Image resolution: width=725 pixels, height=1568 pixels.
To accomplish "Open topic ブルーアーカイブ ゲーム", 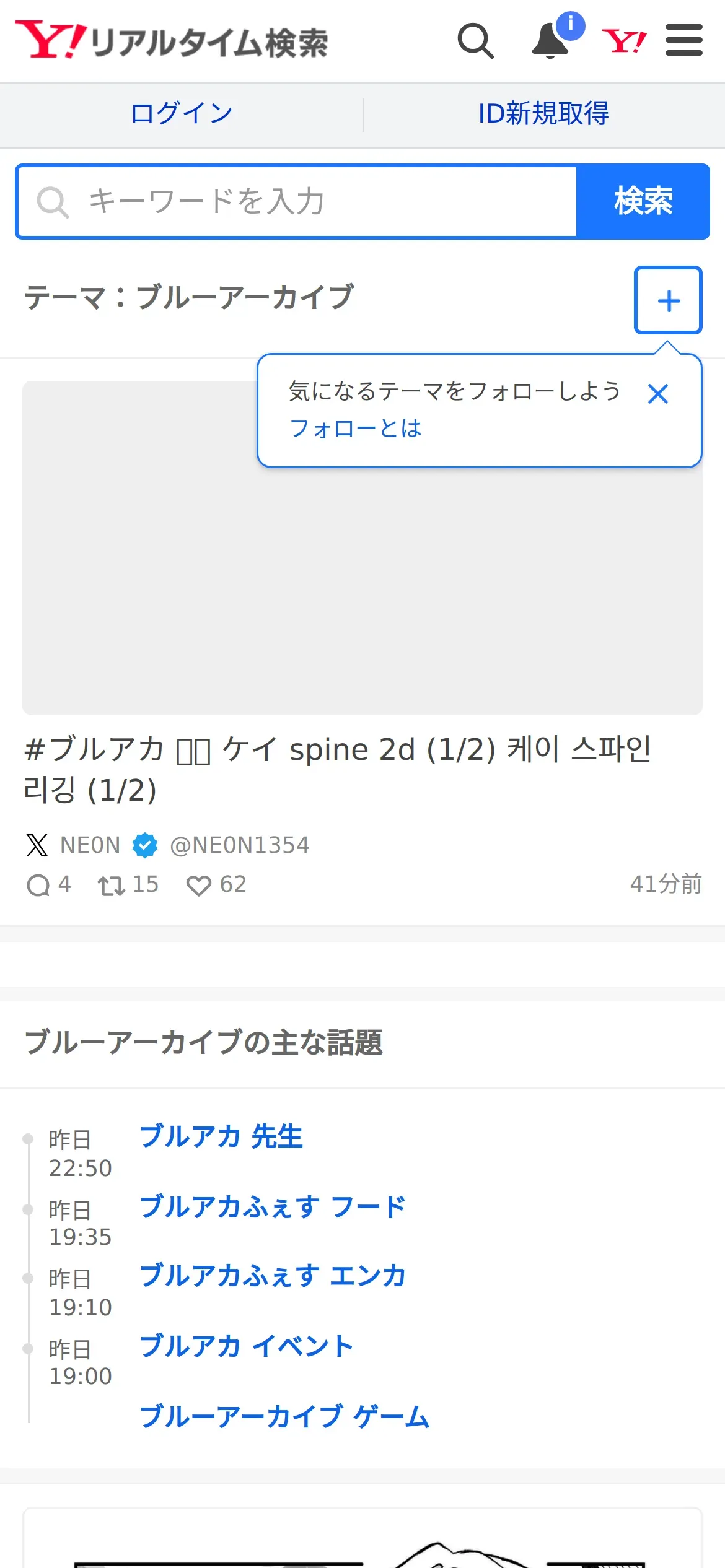I will [284, 1416].
